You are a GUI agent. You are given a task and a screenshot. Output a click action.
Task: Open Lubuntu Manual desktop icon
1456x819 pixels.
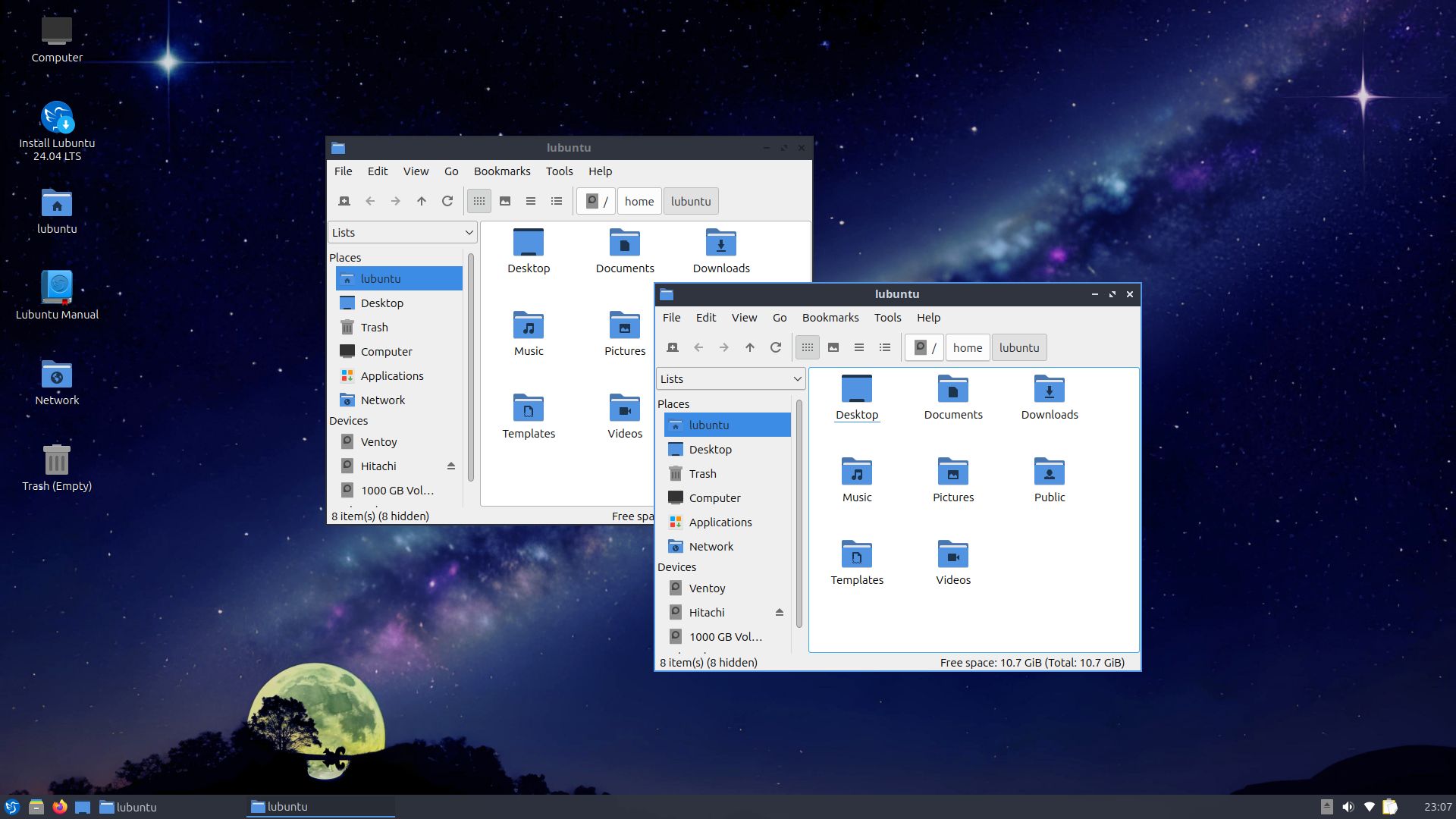click(x=57, y=295)
